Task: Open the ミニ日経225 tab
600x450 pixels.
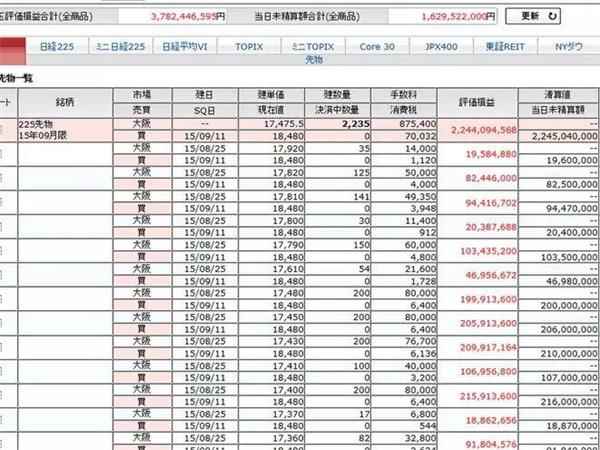Action: 120,46
